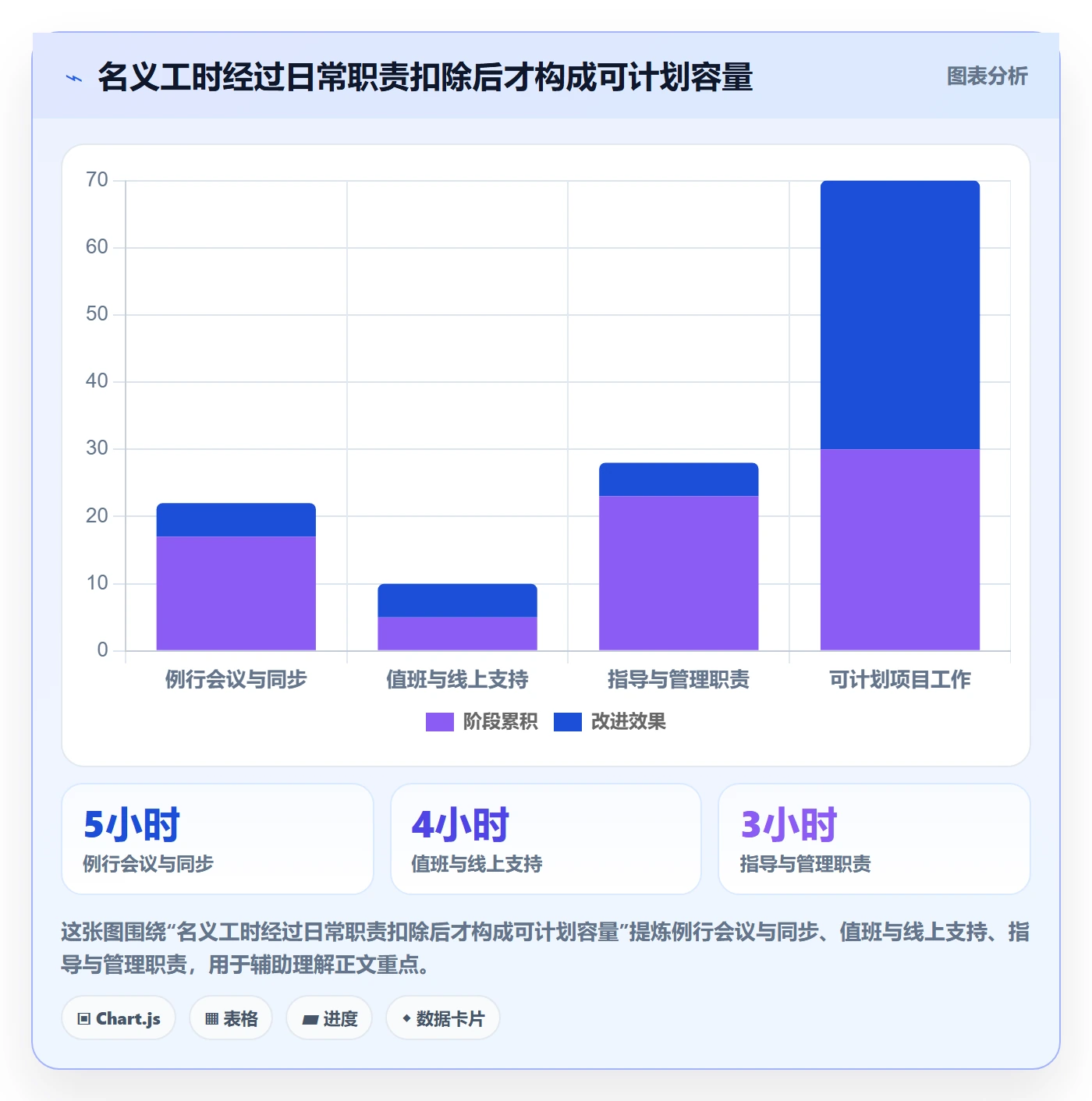Viewport: 1092px width, 1101px height.
Task: Click the title 名义工时经过日常职责扣除后才构成可计划容量
Action: (425, 77)
